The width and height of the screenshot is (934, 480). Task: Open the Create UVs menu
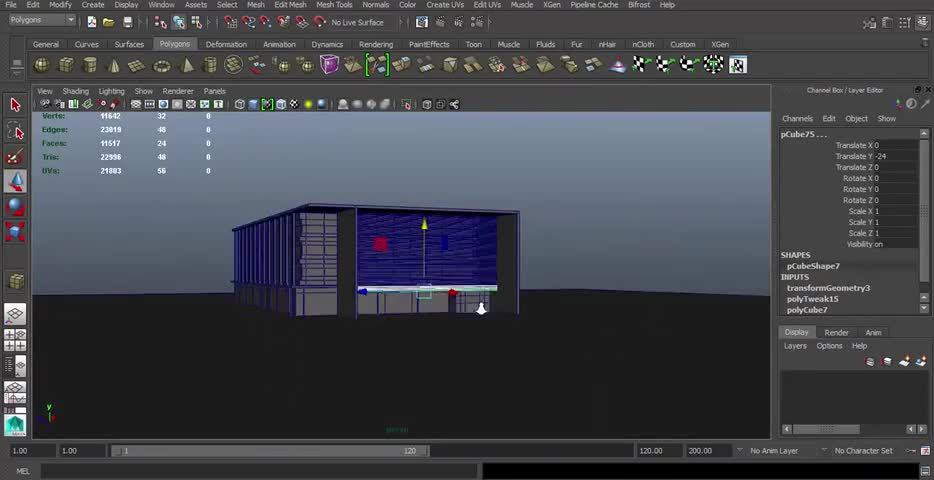[x=445, y=5]
